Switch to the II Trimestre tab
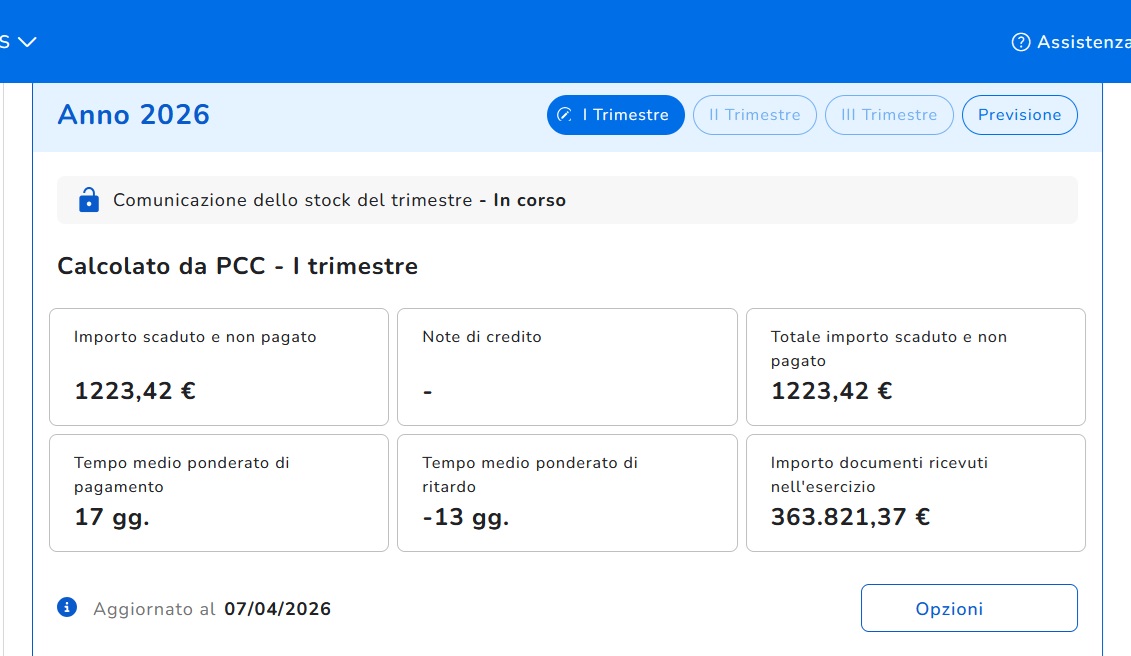Image resolution: width=1131 pixels, height=656 pixels. click(x=754, y=115)
